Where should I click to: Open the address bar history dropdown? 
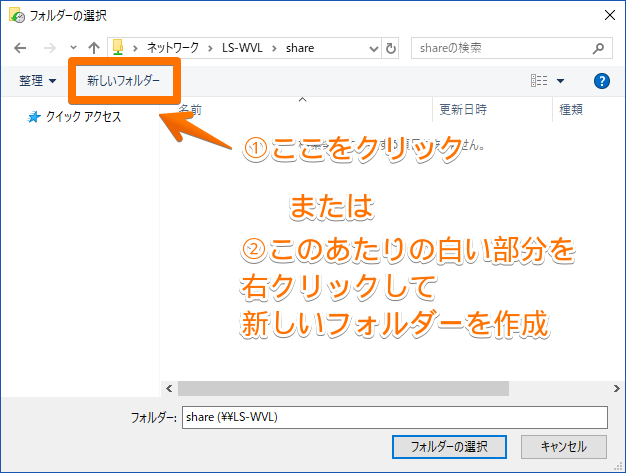(374, 49)
